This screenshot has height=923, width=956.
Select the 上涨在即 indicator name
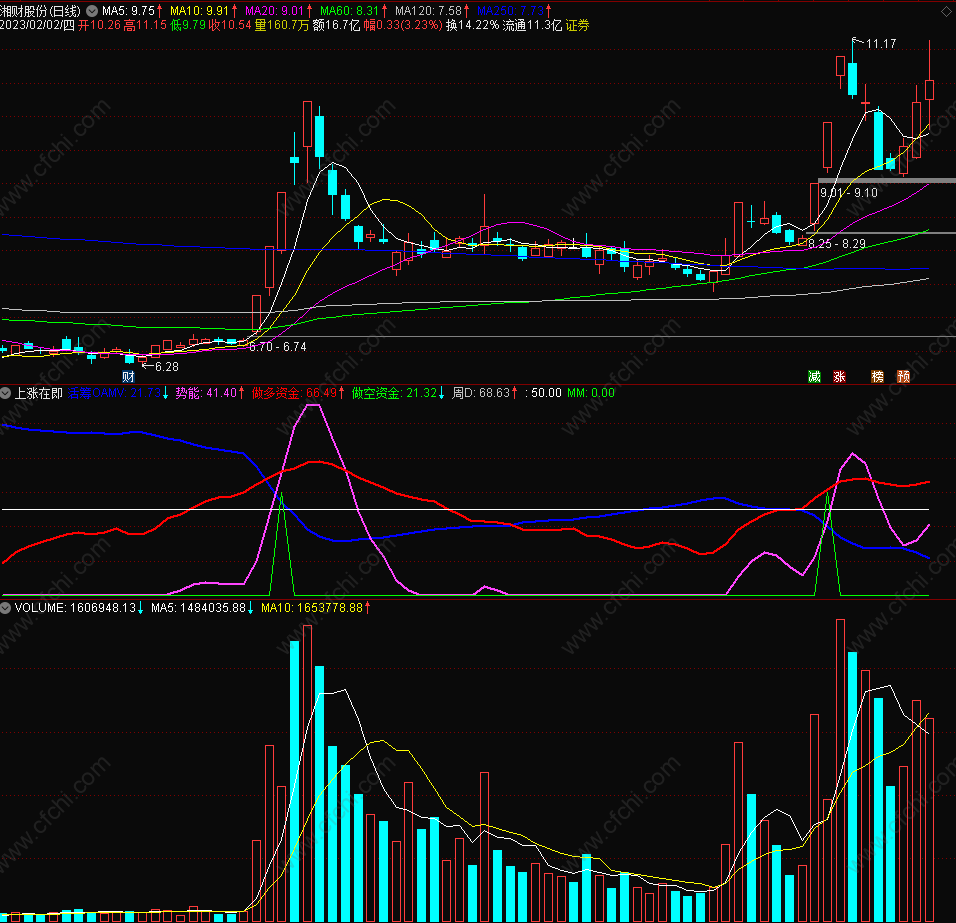38,393
